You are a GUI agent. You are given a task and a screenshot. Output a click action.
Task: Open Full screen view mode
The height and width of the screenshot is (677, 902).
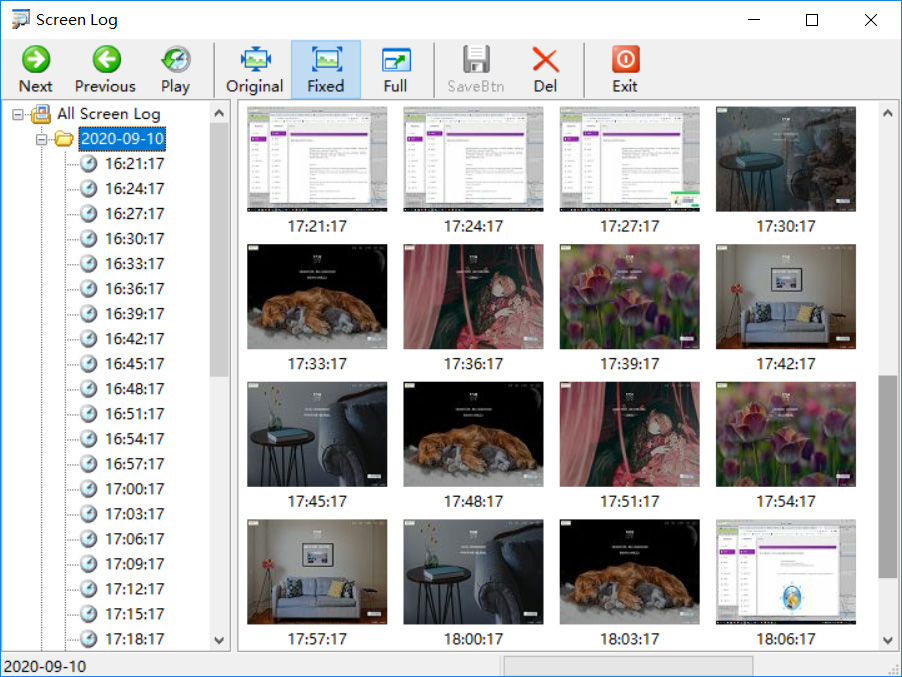[x=395, y=60]
